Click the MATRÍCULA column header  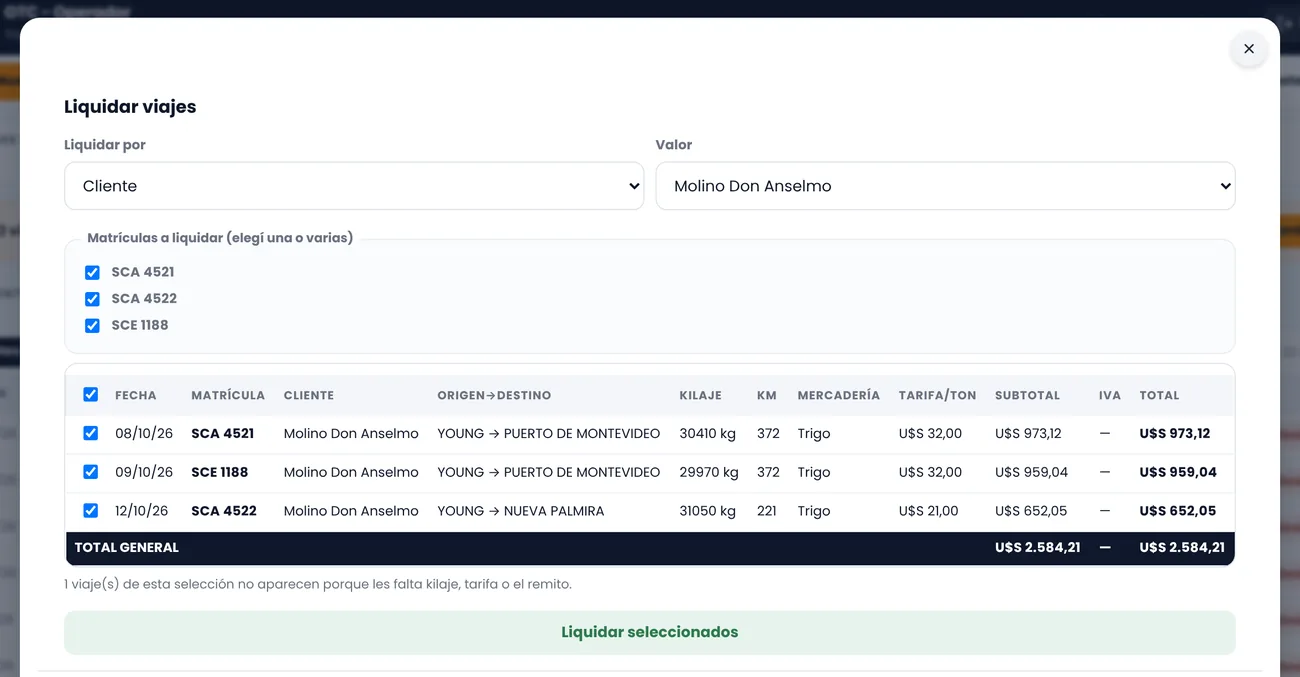click(228, 395)
